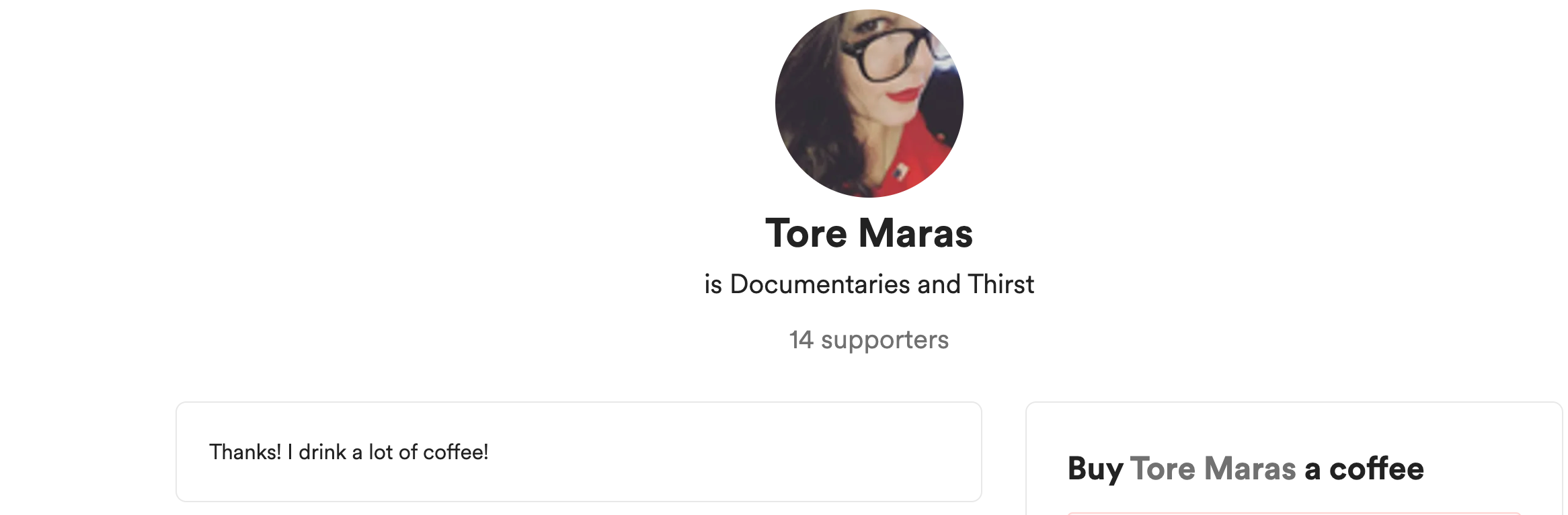This screenshot has width=1568, height=515.
Task: Click the bold 'Tore Maras' name heading
Action: (x=869, y=233)
